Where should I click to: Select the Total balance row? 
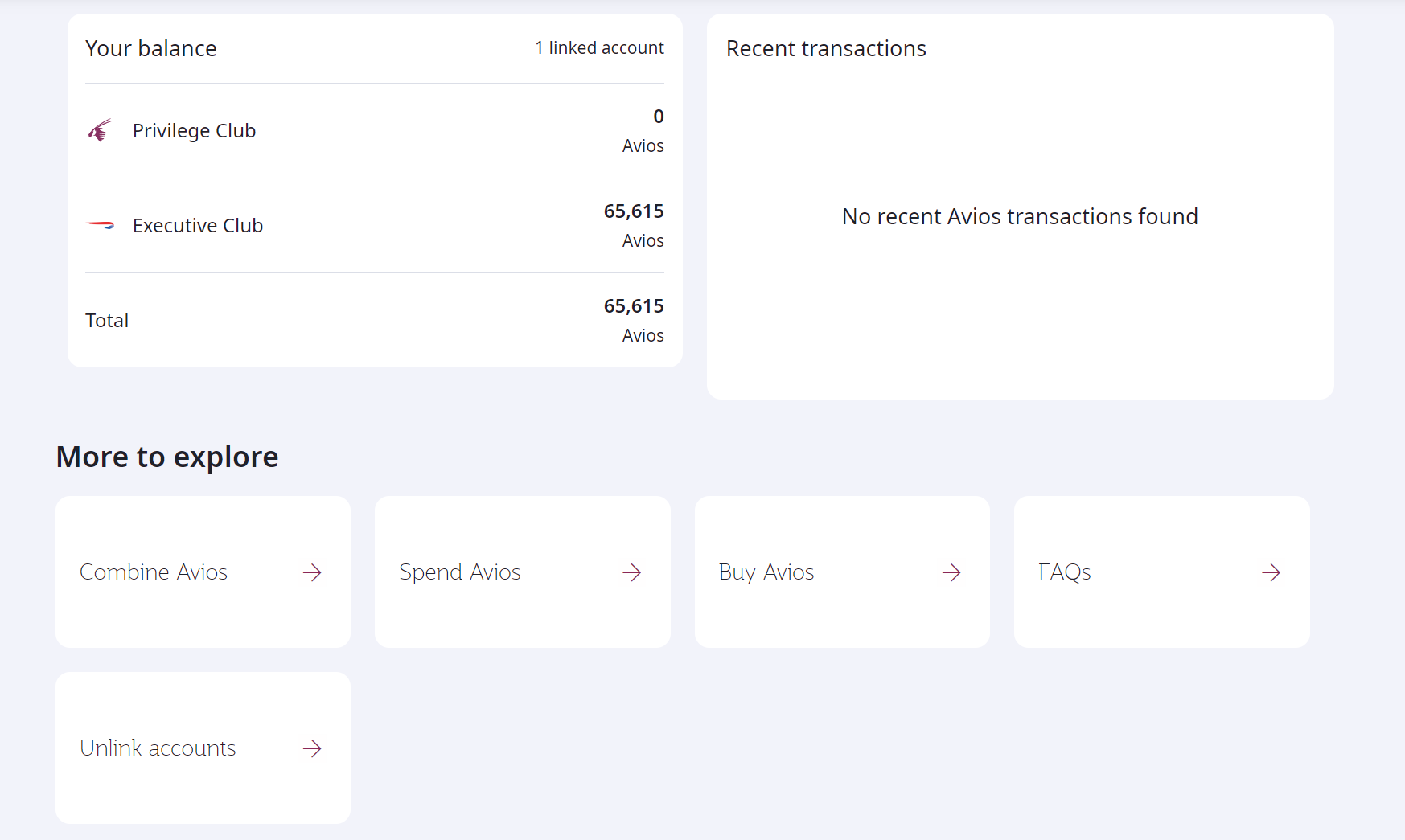[374, 320]
